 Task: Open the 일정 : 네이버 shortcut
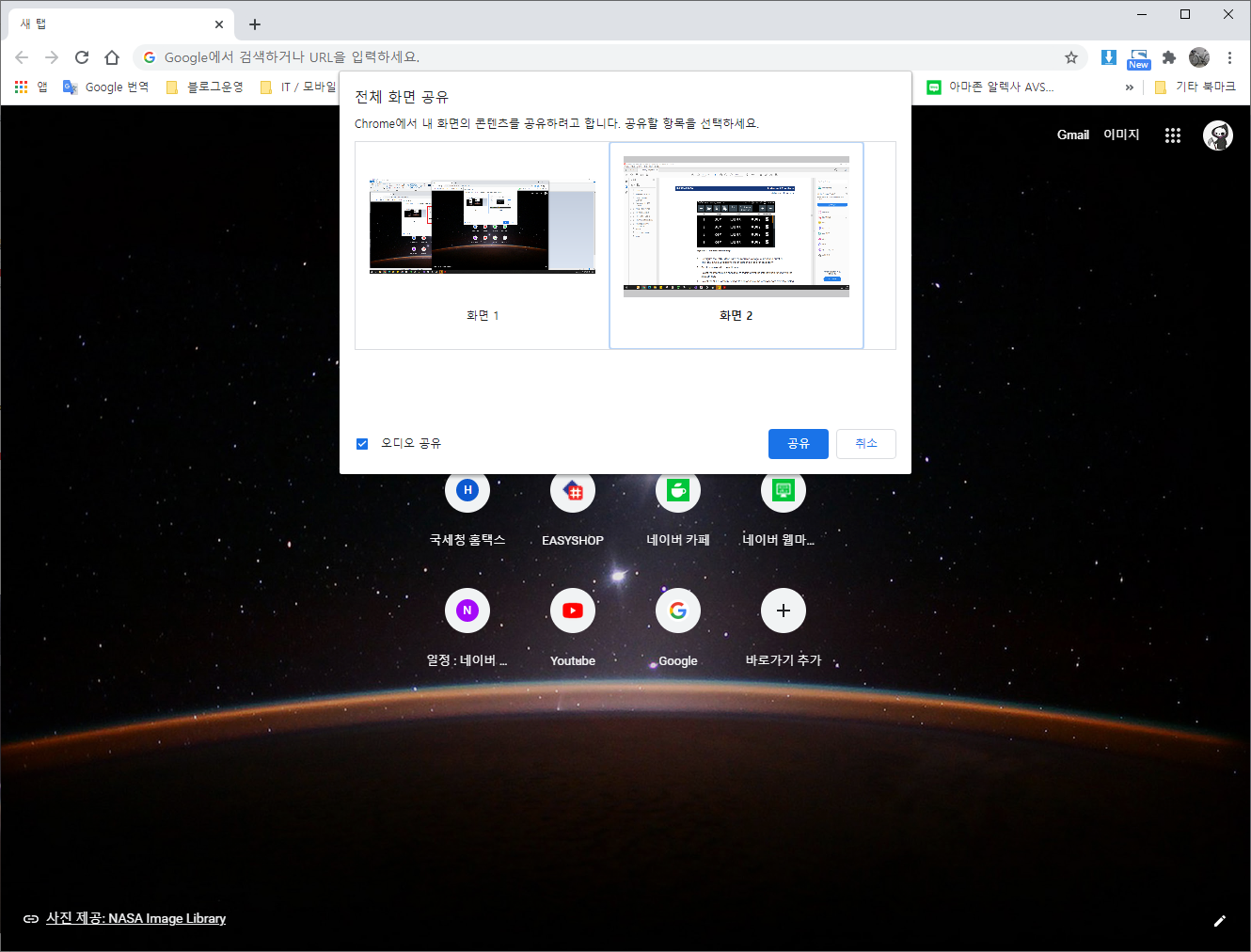click(x=467, y=627)
